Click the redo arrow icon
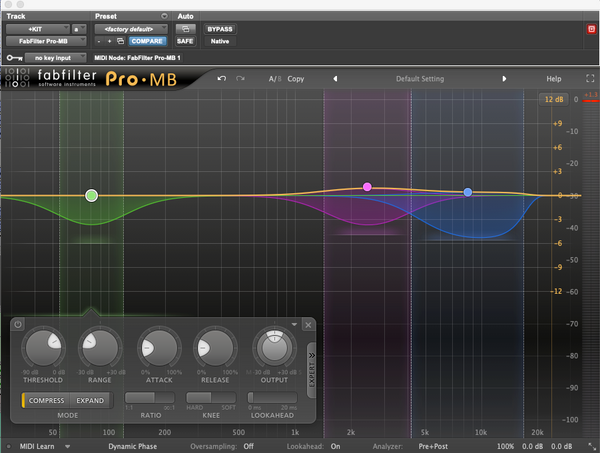 pos(240,78)
